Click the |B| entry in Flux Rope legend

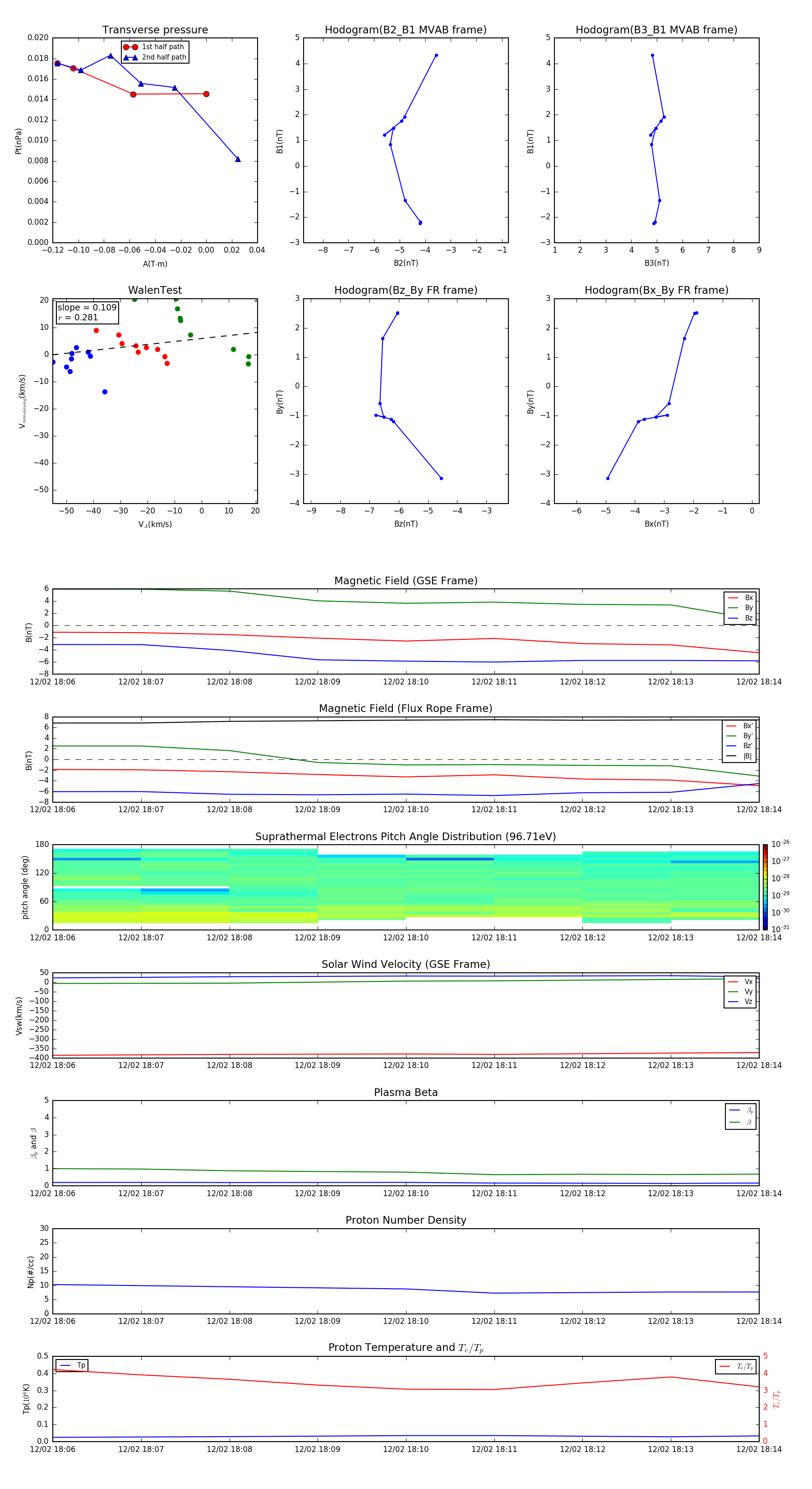click(740, 757)
